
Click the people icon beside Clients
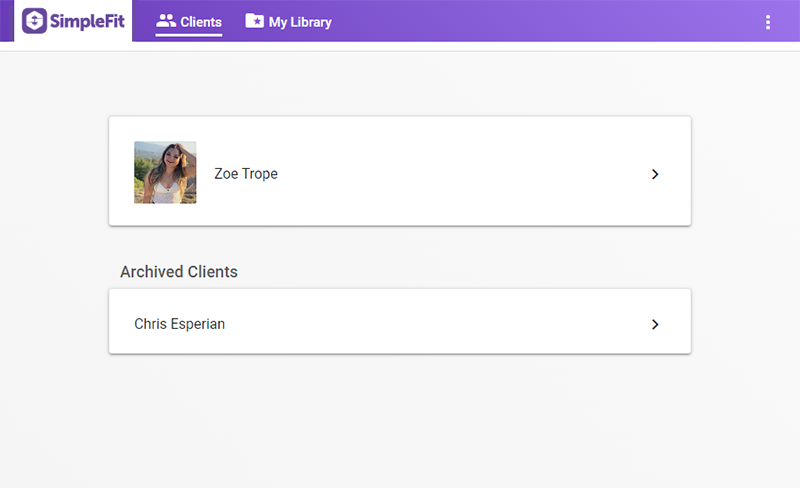tap(166, 21)
